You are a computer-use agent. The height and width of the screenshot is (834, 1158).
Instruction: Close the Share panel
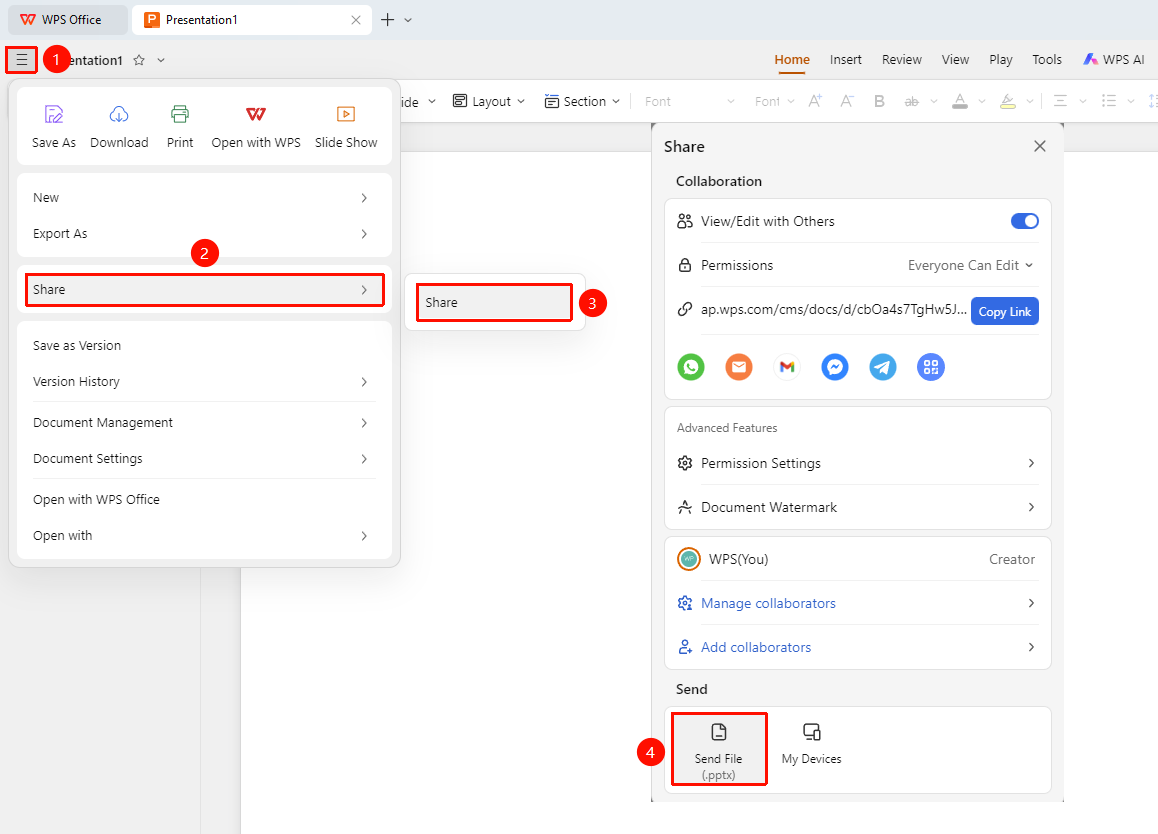[x=1040, y=146]
